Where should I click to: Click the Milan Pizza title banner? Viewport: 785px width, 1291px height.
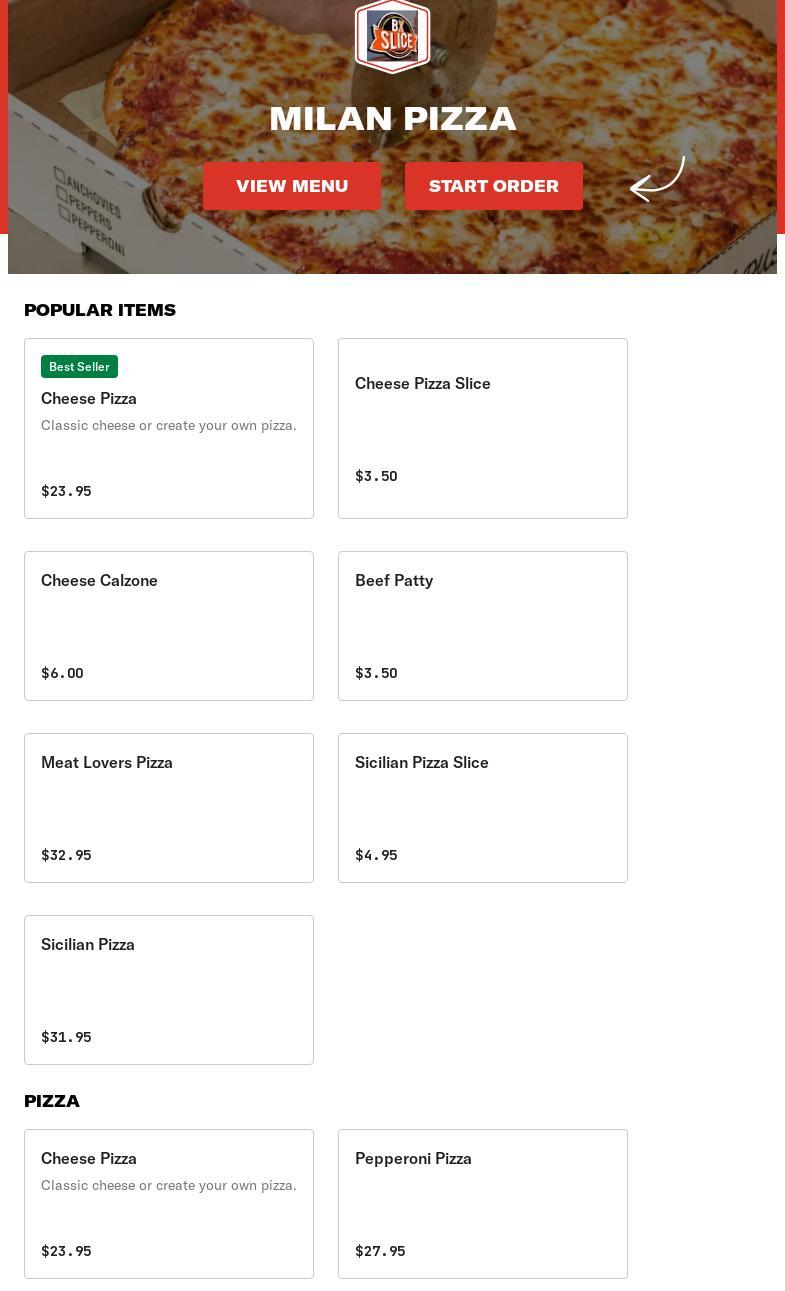coord(392,118)
